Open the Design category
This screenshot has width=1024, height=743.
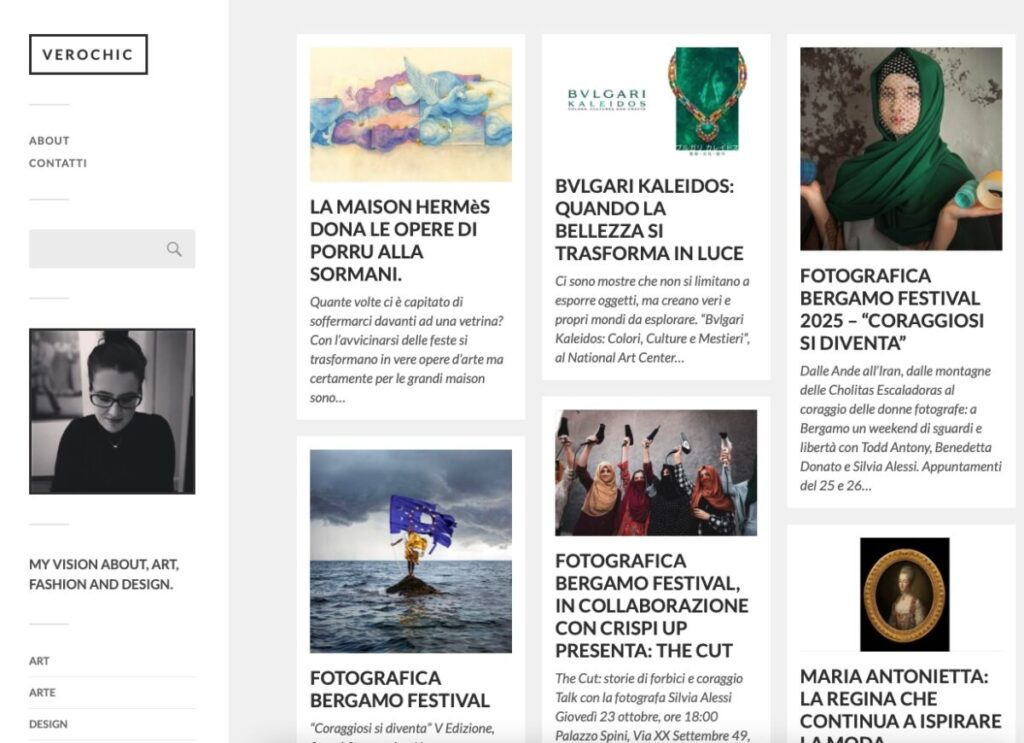[48, 723]
